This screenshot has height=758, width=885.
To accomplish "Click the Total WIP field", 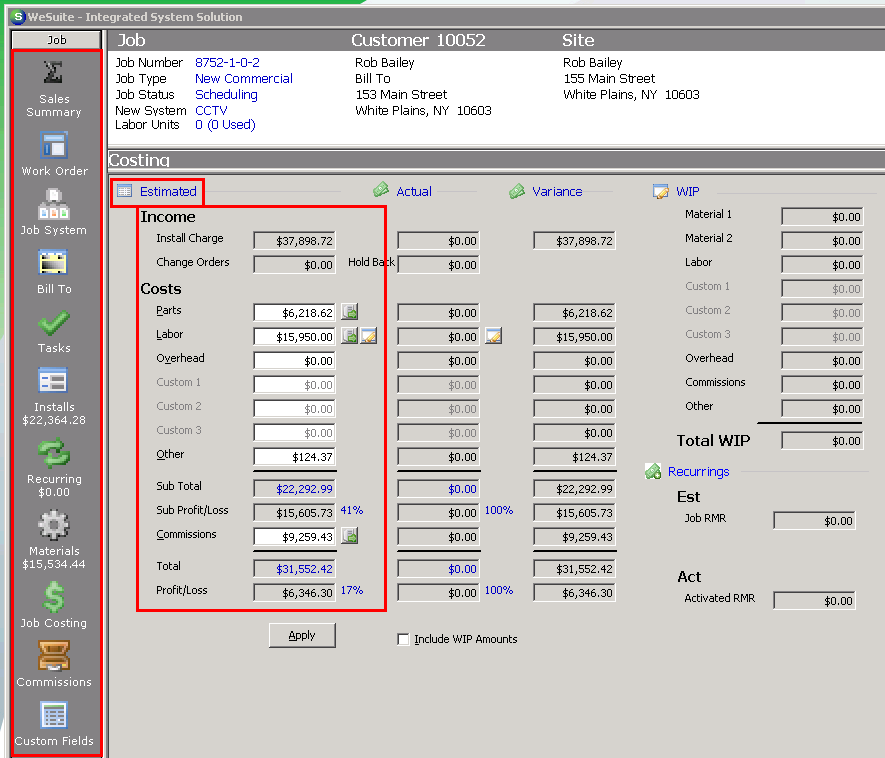I will [822, 441].
